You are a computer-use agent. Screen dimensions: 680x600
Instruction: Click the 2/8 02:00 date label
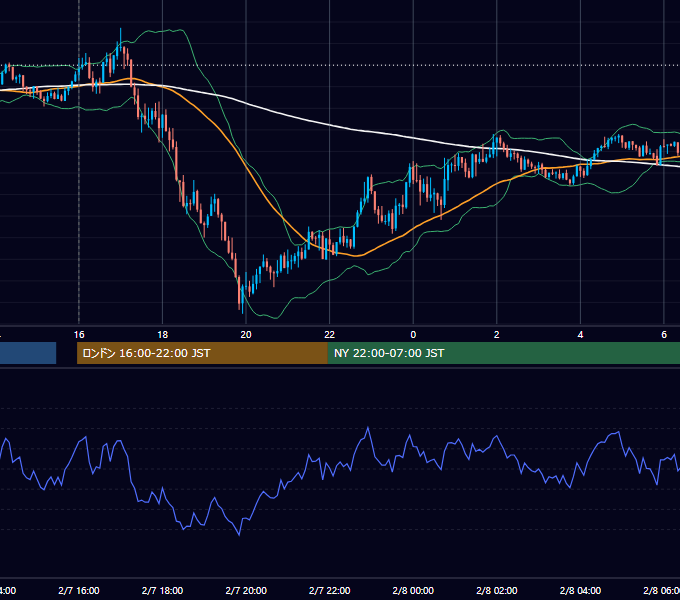497,590
